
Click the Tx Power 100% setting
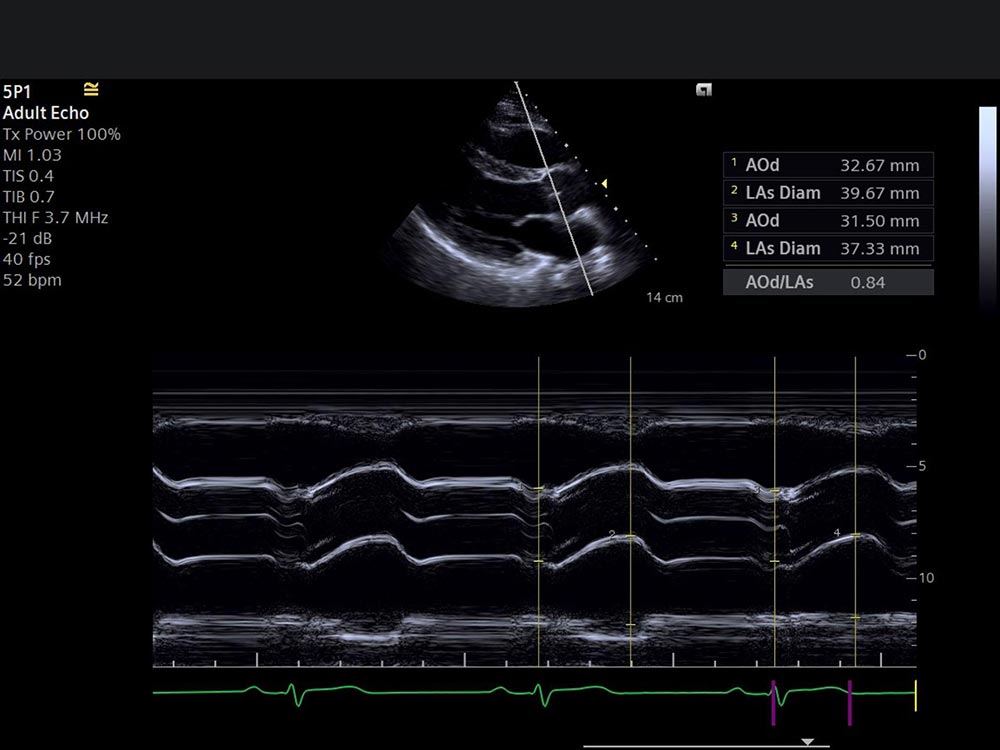click(62, 134)
